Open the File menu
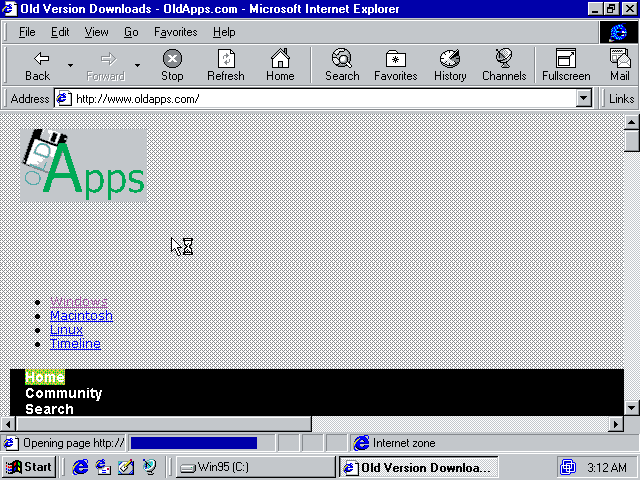The image size is (640, 480). coord(27,32)
